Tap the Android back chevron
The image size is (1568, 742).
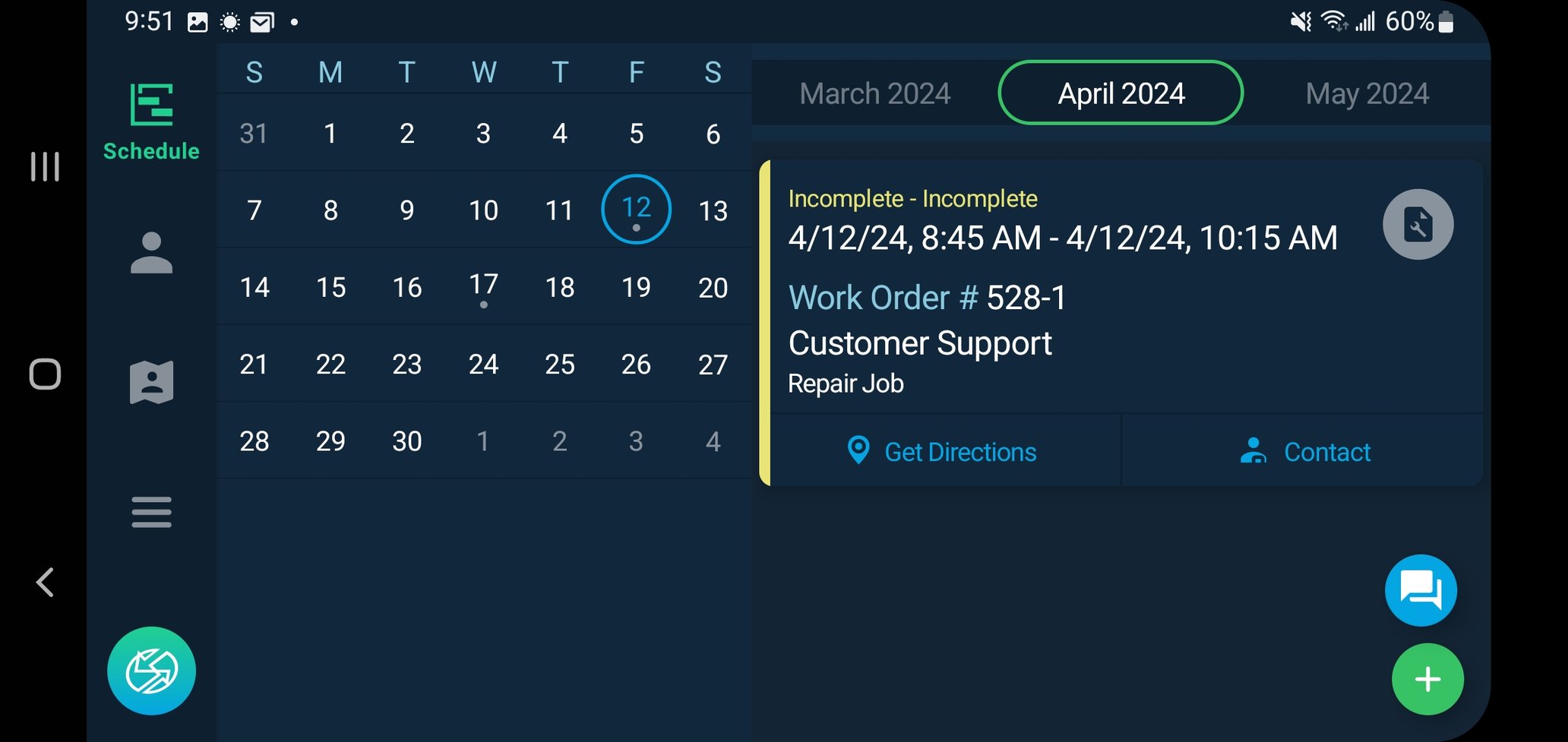pos(44,583)
